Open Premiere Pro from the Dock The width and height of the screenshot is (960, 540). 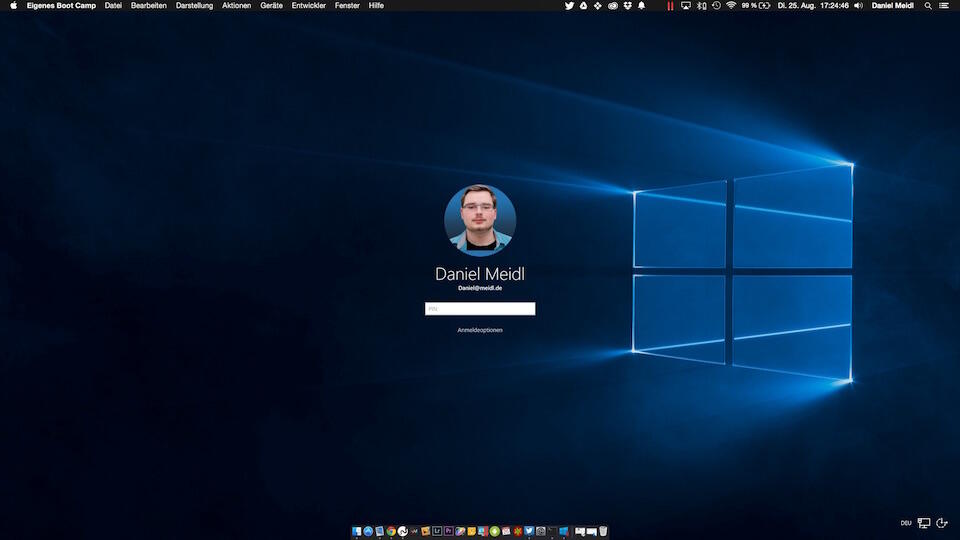(x=448, y=531)
